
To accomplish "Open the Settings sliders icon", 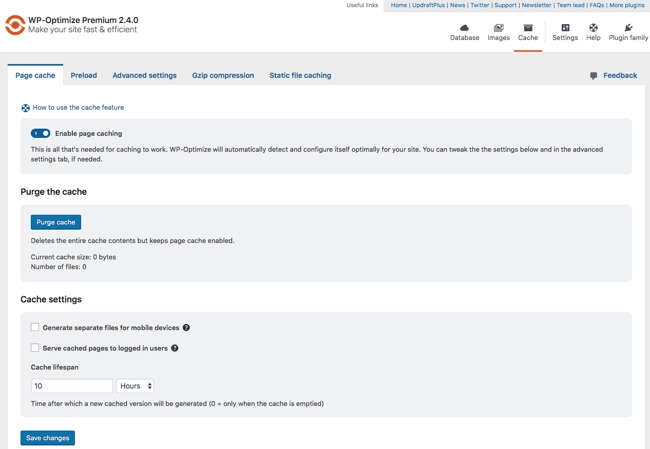I will pyautogui.click(x=565, y=28).
